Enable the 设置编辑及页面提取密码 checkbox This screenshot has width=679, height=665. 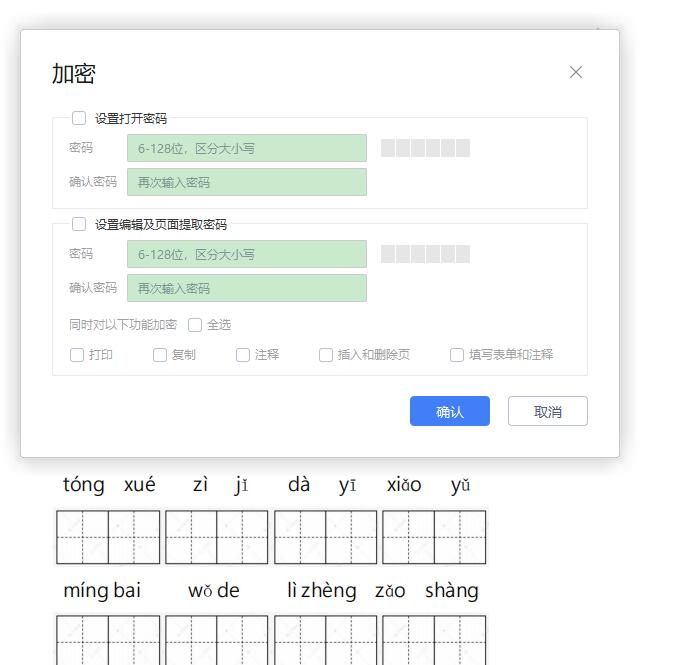[x=79, y=224]
